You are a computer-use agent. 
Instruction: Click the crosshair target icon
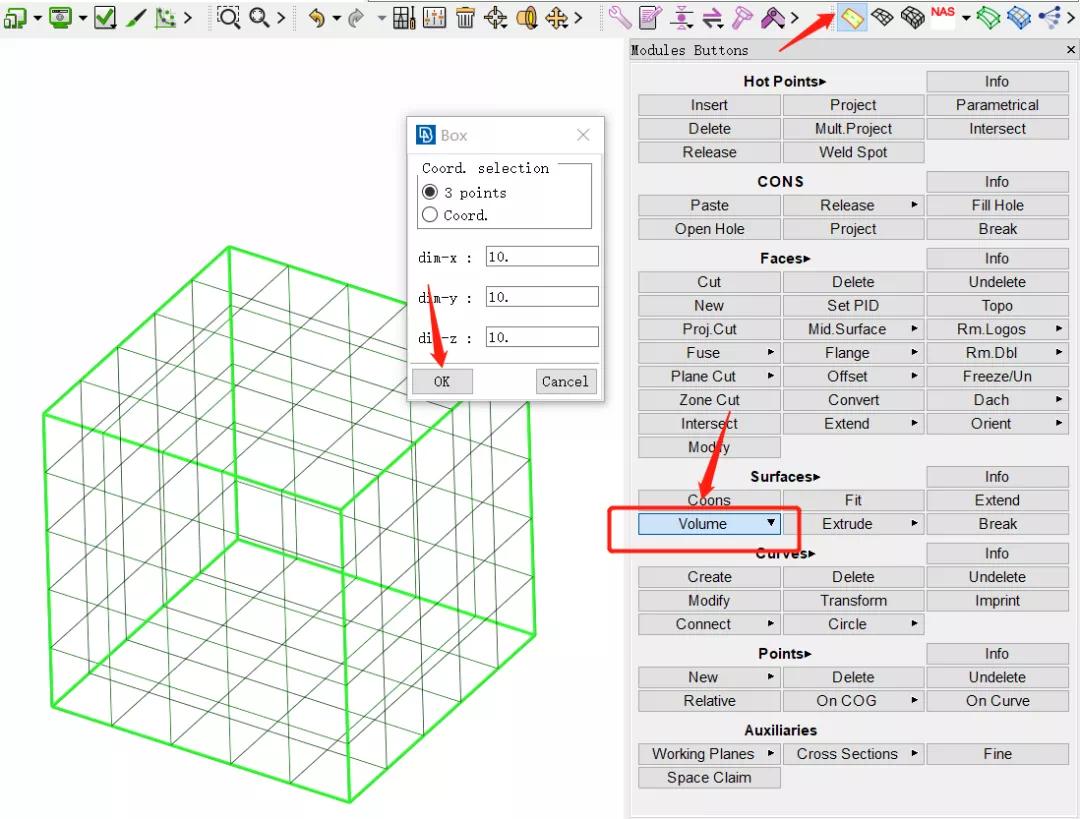(x=495, y=17)
